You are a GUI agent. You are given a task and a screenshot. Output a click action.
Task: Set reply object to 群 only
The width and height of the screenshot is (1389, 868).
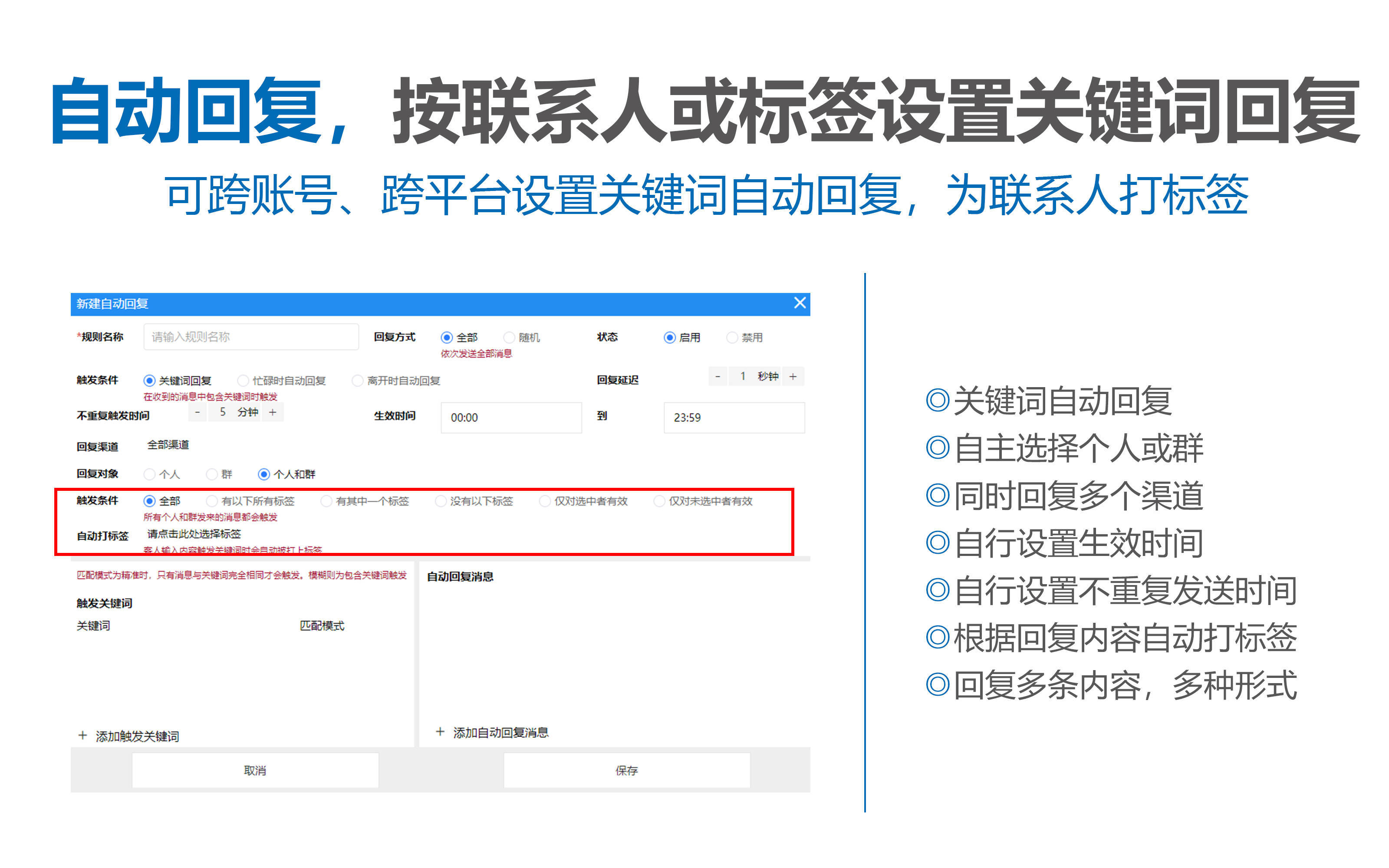coord(212,473)
